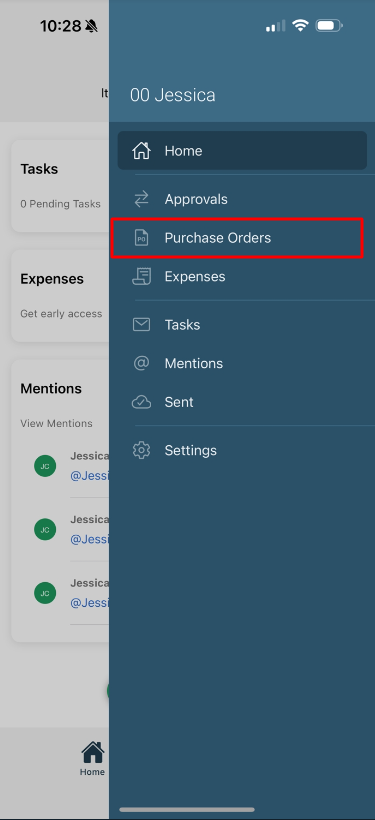Select Expenses in the side drawer
This screenshot has width=375, height=820.
(195, 277)
